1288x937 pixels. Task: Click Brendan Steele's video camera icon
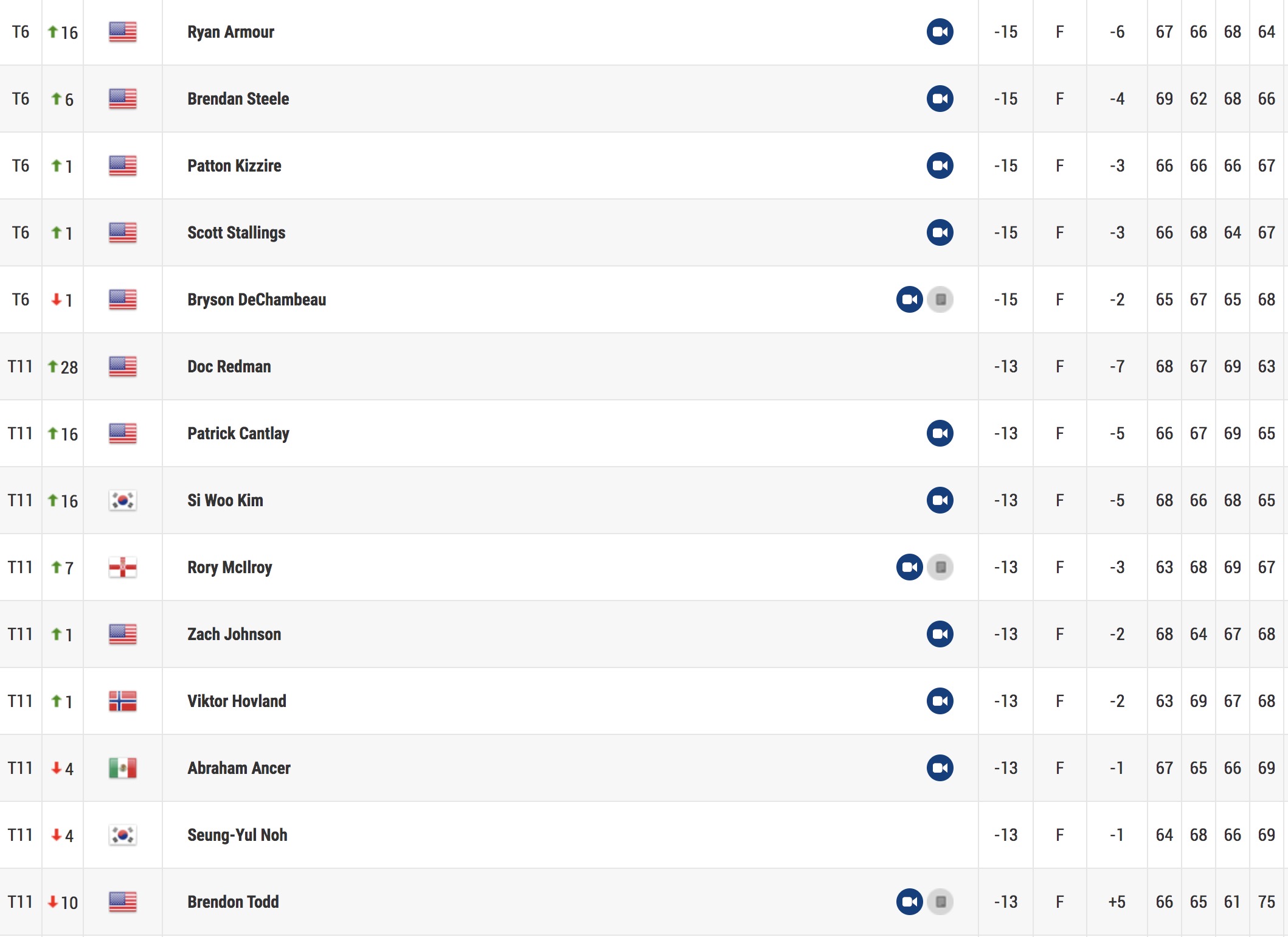tap(940, 99)
